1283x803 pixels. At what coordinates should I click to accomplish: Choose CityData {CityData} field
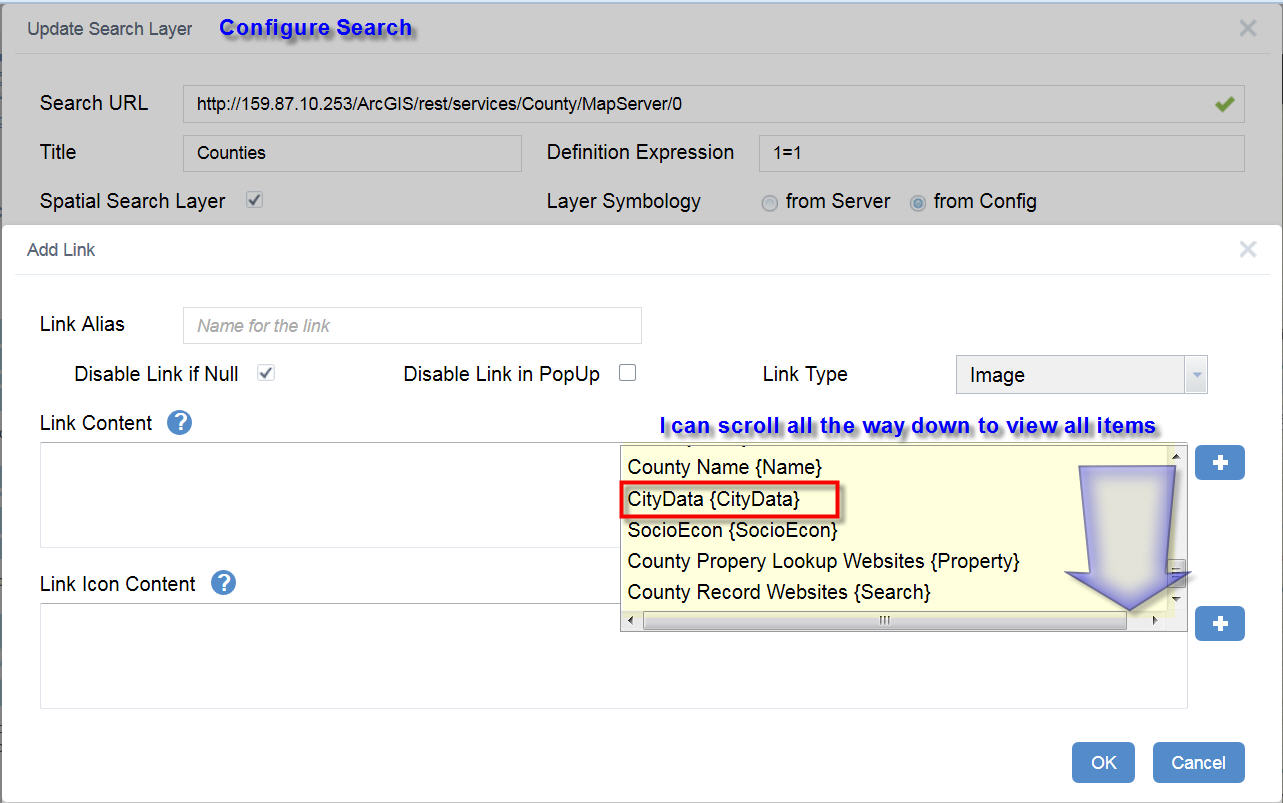[x=714, y=498]
